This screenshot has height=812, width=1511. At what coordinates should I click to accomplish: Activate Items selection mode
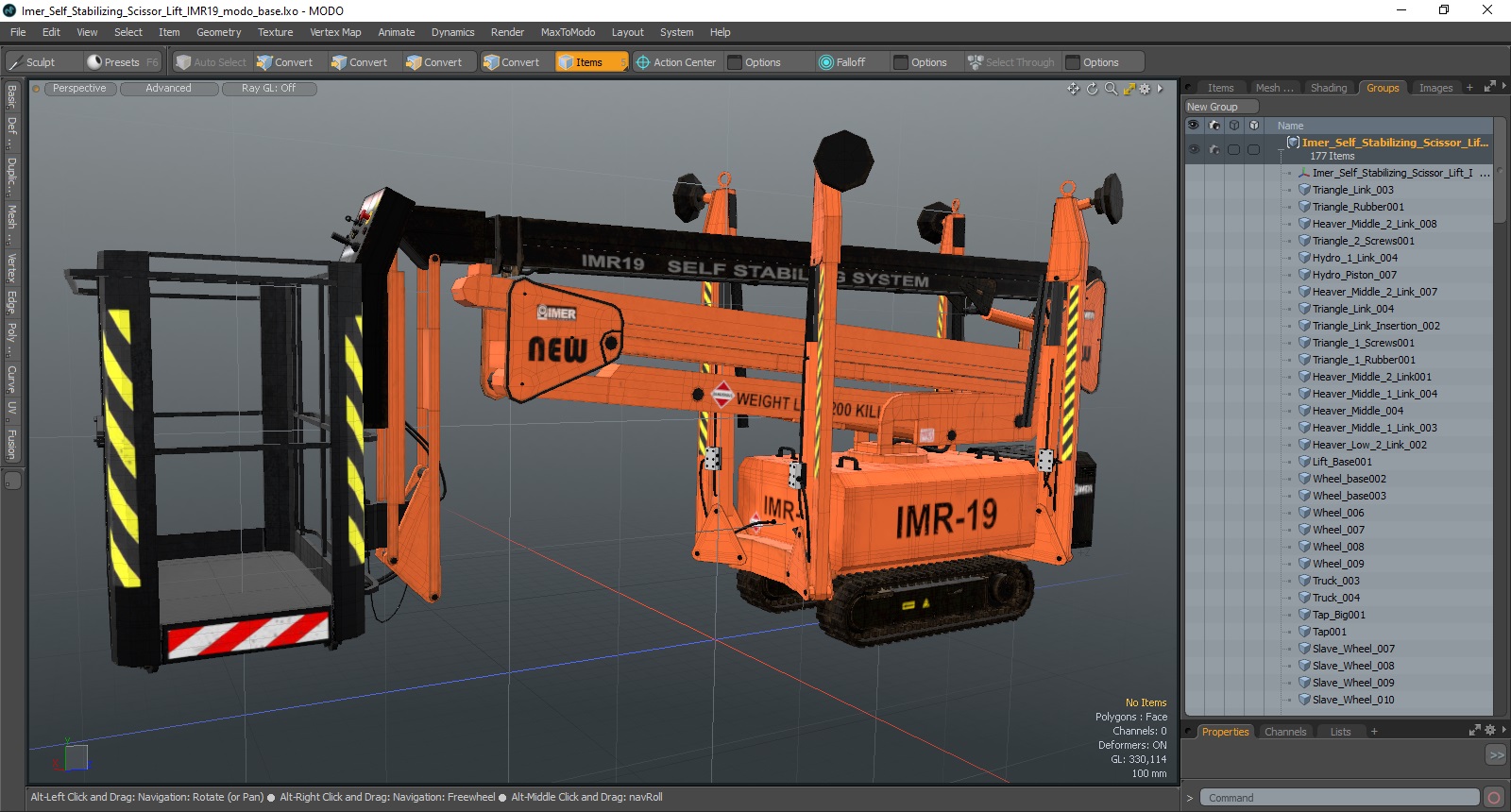pos(590,62)
